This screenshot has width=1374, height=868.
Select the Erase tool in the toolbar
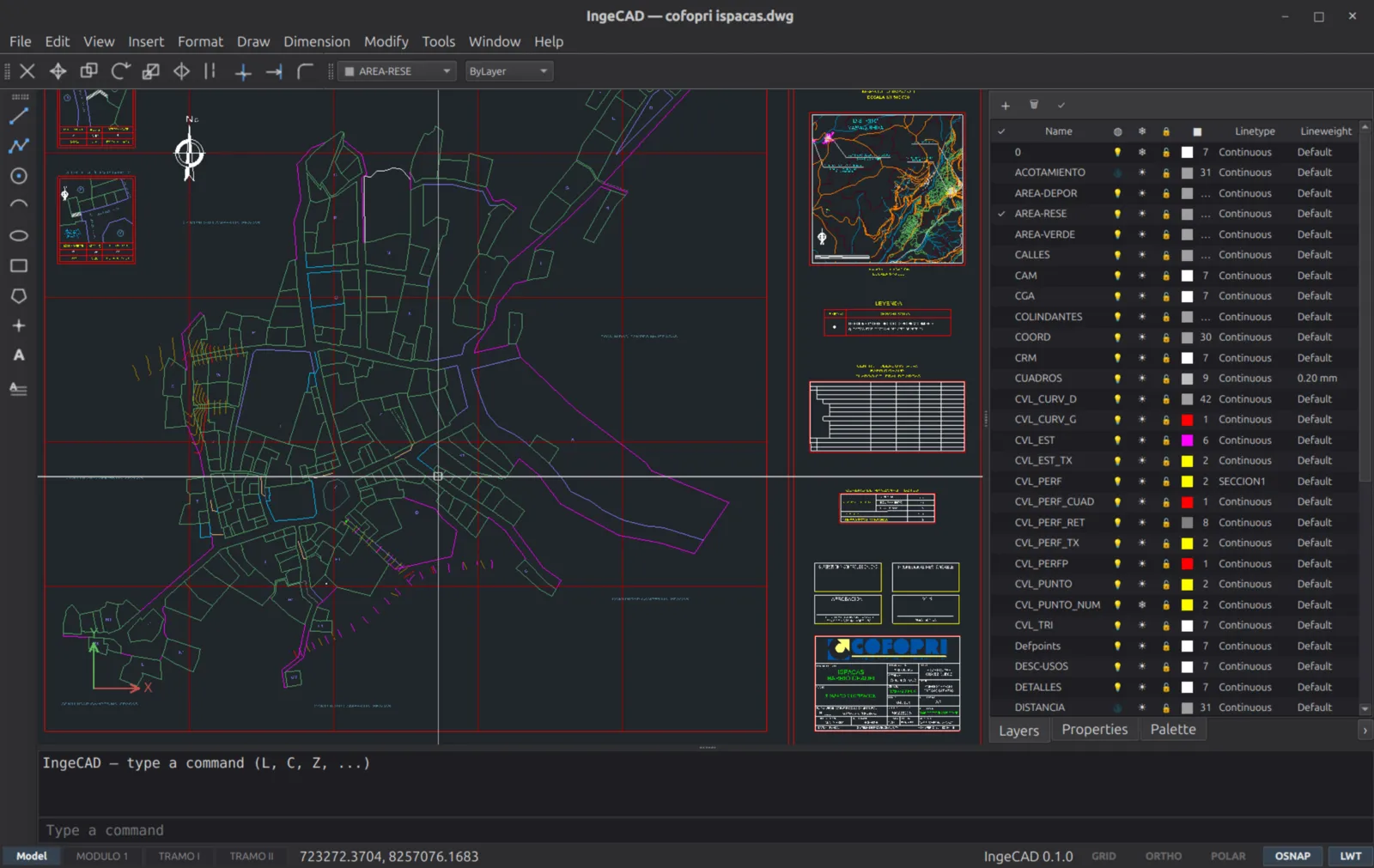pyautogui.click(x=27, y=71)
